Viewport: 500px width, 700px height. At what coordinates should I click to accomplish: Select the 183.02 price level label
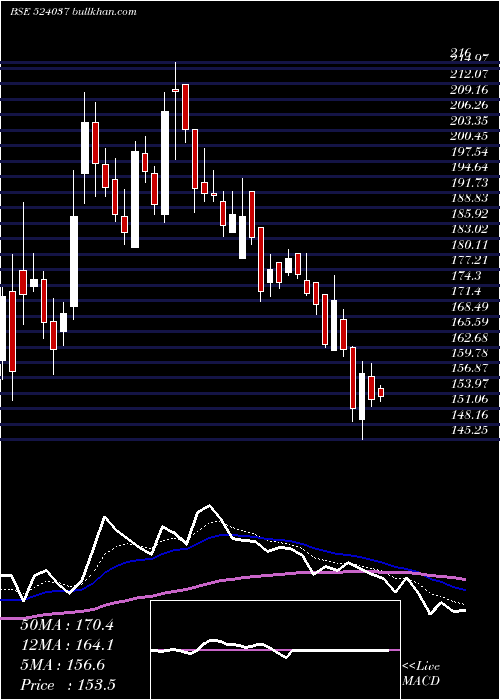click(x=469, y=229)
